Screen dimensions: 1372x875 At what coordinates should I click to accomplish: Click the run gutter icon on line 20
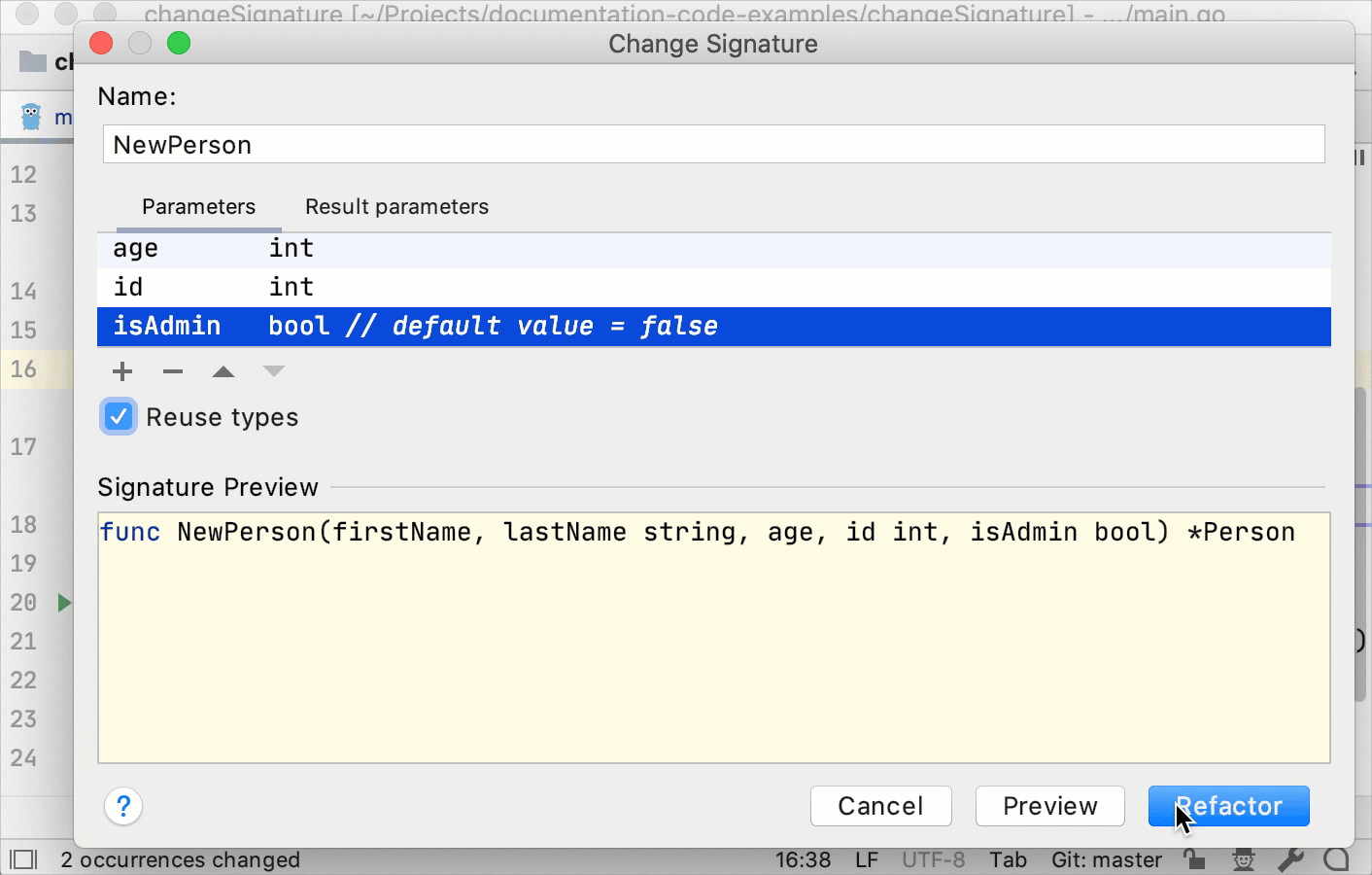coord(64,603)
